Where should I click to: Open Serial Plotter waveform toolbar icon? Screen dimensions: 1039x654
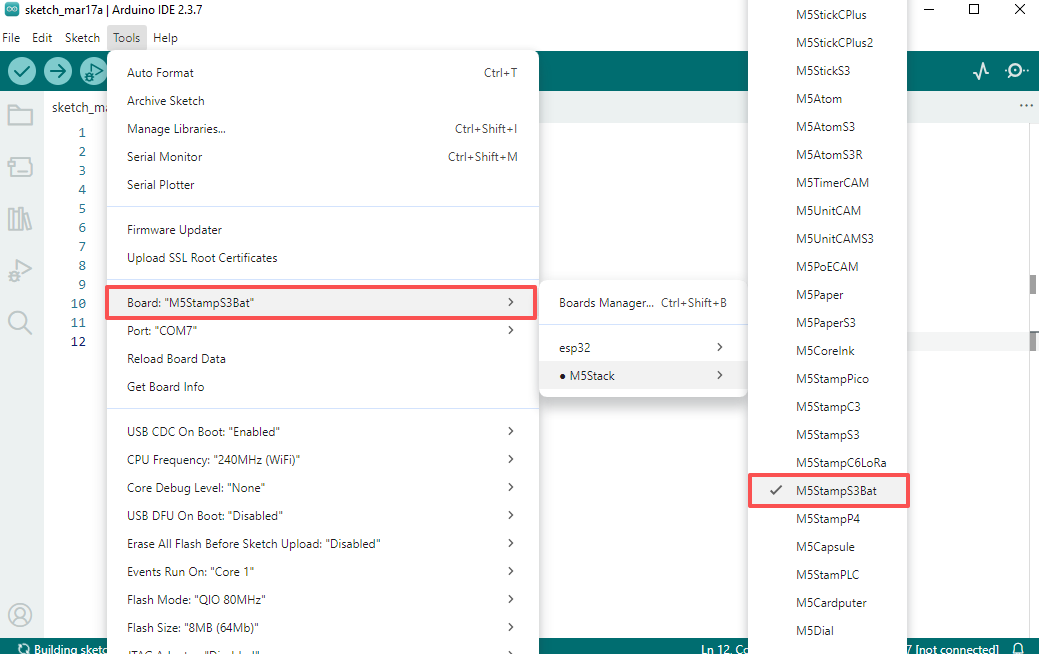(981, 71)
